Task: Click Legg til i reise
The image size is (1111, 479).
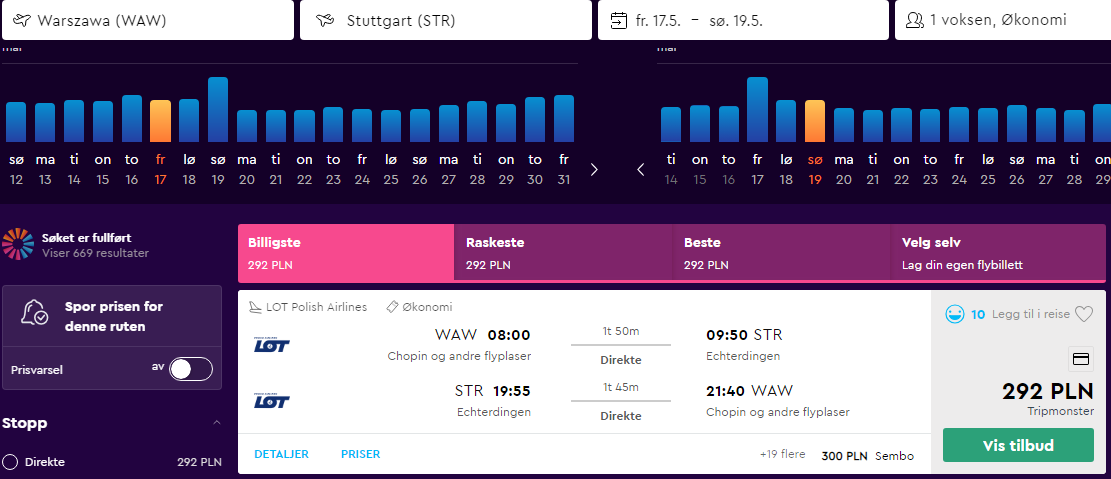Action: pos(1031,314)
